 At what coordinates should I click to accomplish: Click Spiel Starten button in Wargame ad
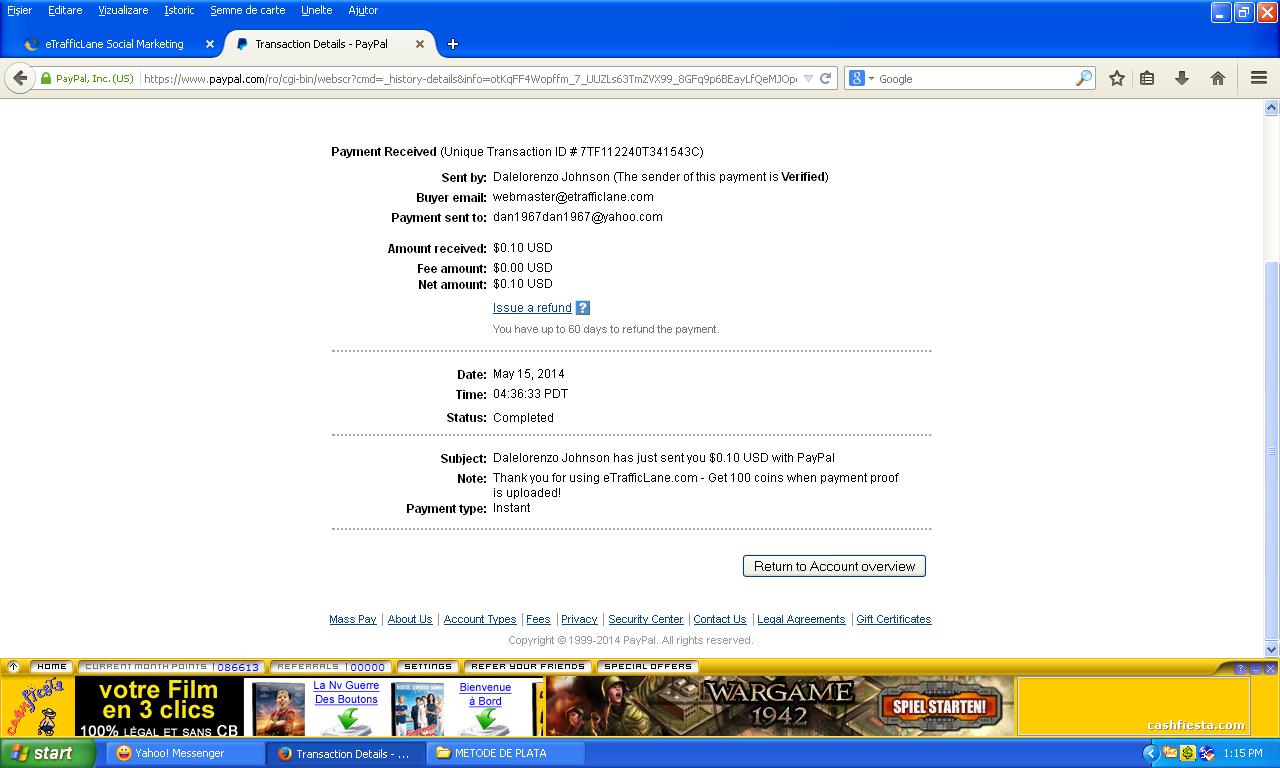coord(939,706)
